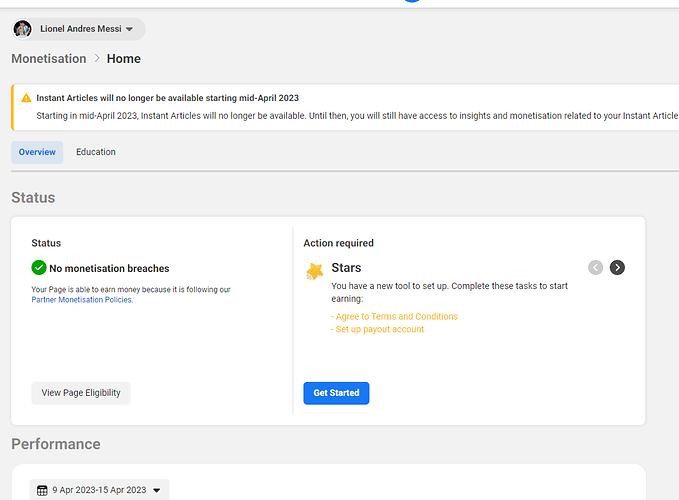Click the View Page Eligibility button
Viewport: 679px width, 500px height.
[81, 393]
